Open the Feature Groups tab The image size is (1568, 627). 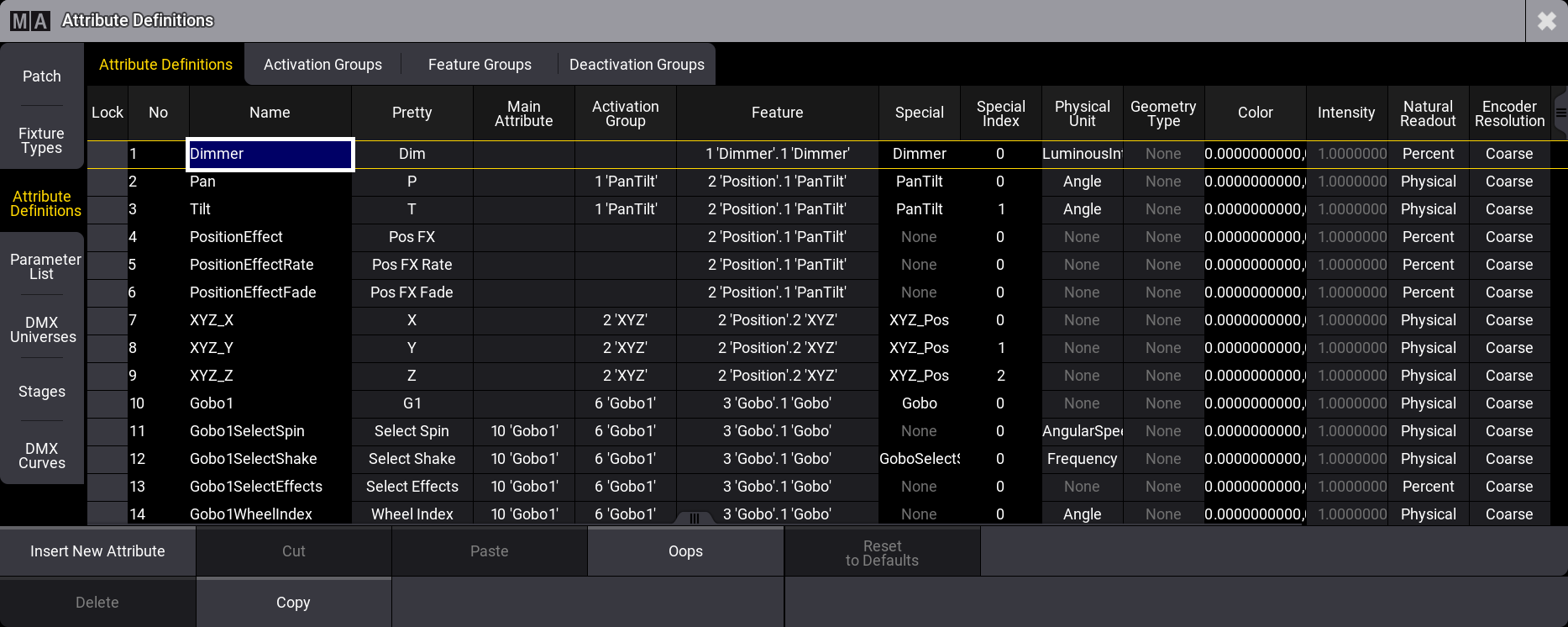click(x=480, y=65)
